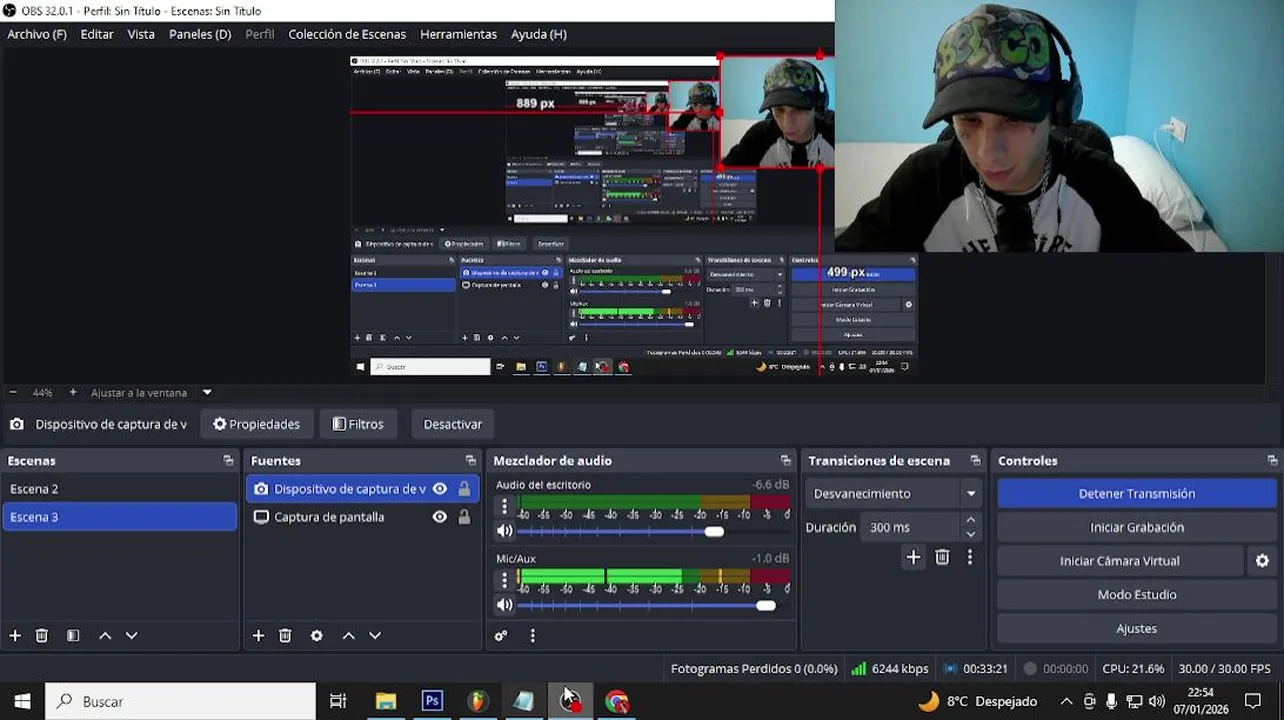1284x720 pixels.
Task: Open advanced audio properties gears icon
Action: click(501, 635)
